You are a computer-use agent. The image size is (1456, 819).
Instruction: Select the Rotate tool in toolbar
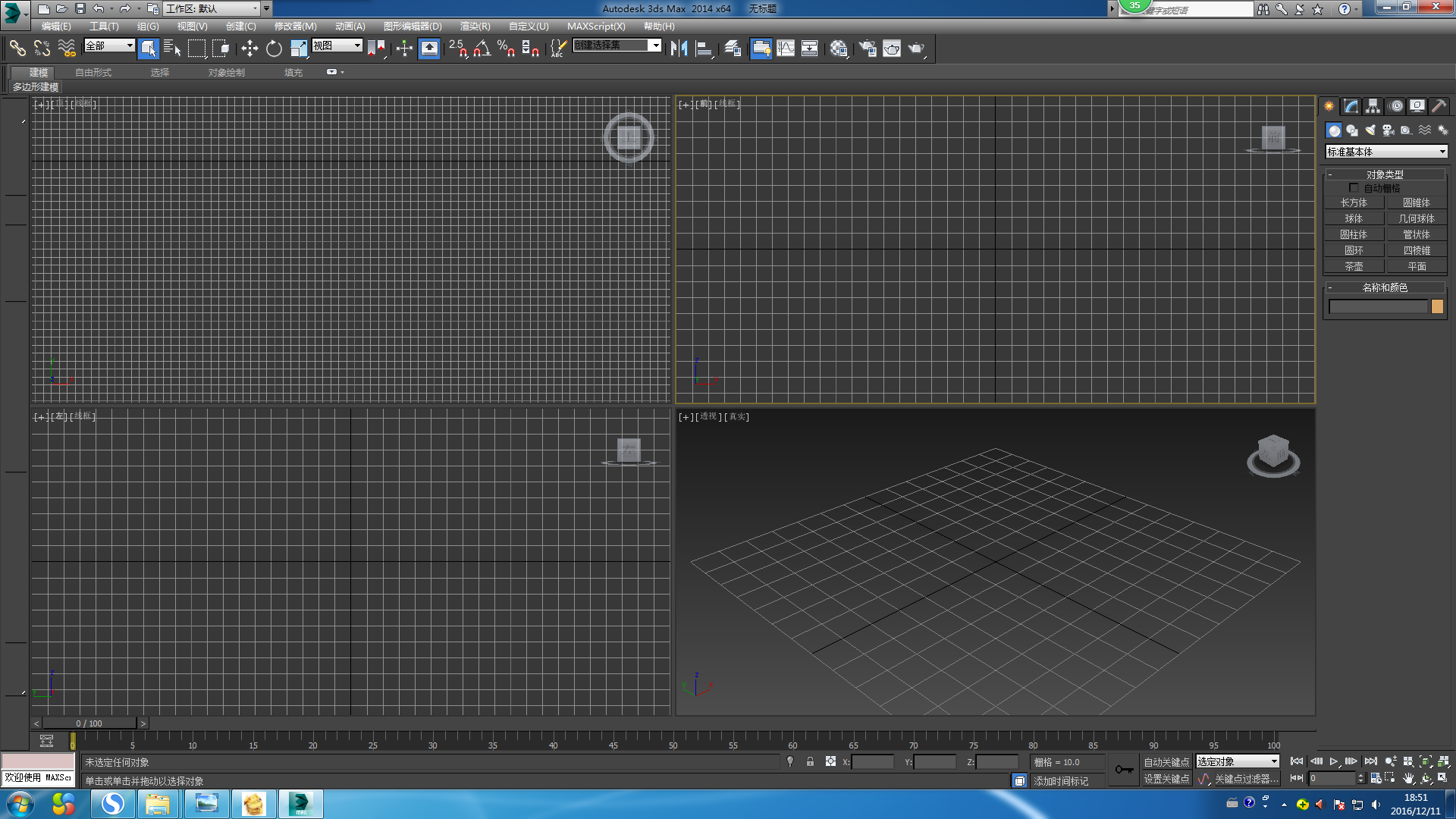(x=274, y=49)
